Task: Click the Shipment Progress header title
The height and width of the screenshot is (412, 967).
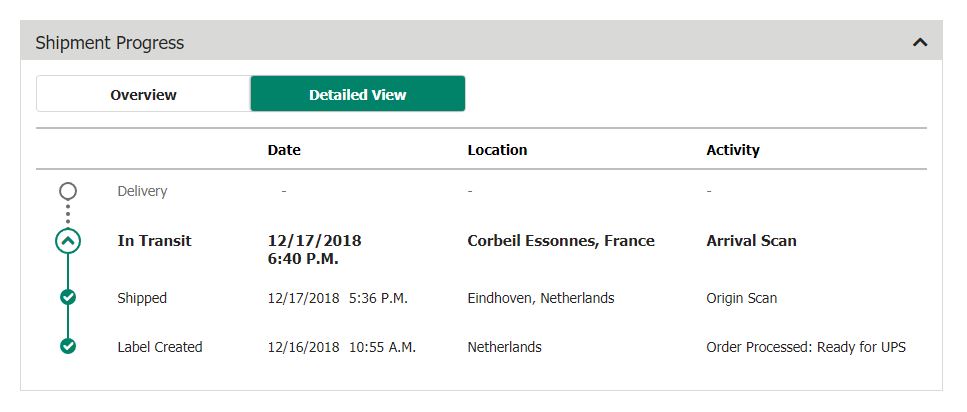Action: (x=110, y=43)
